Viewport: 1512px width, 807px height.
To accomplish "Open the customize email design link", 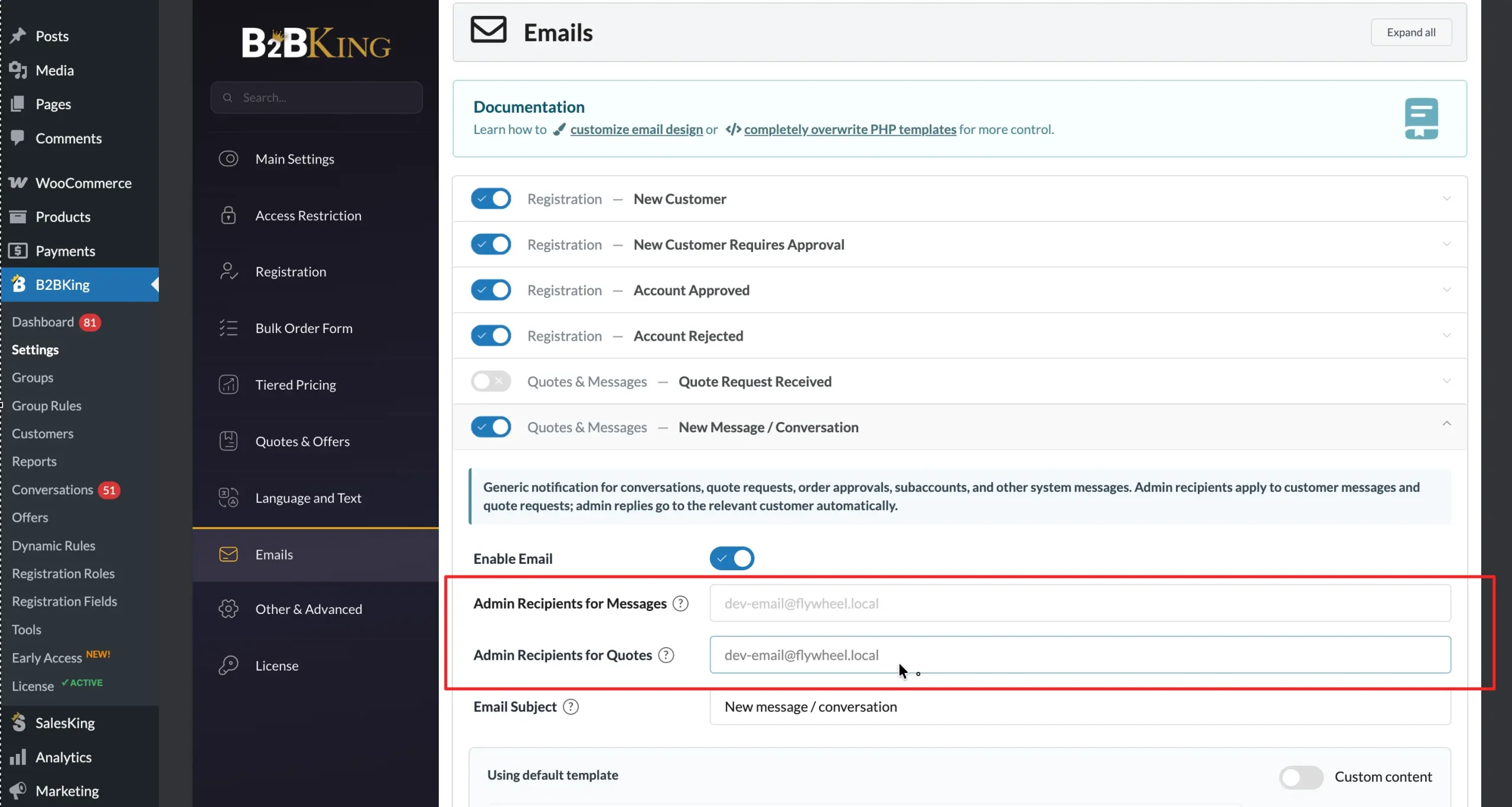I will (x=636, y=129).
